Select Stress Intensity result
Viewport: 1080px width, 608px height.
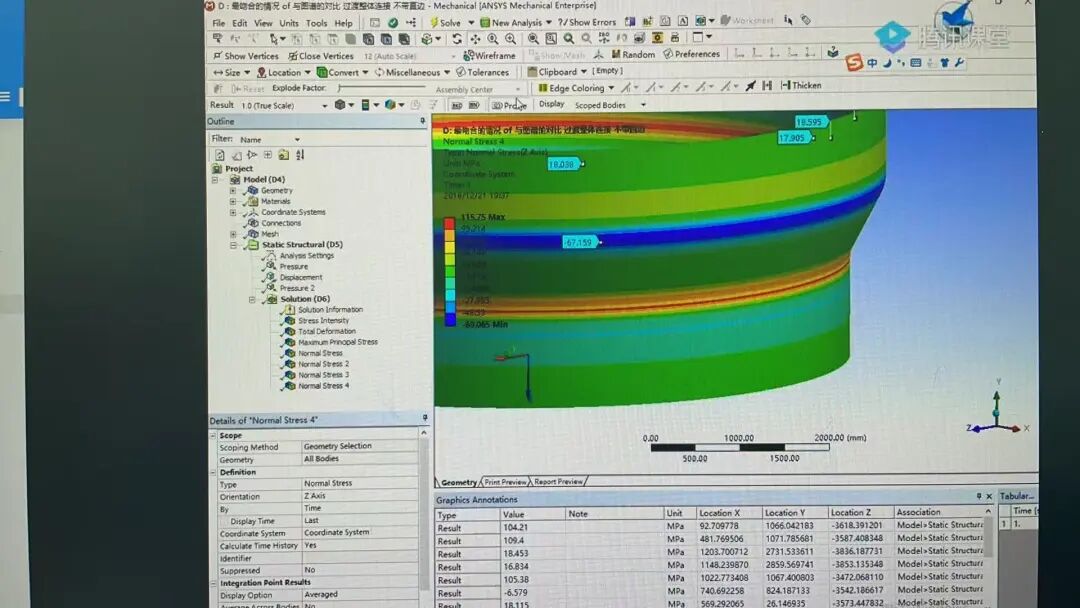coord(323,321)
